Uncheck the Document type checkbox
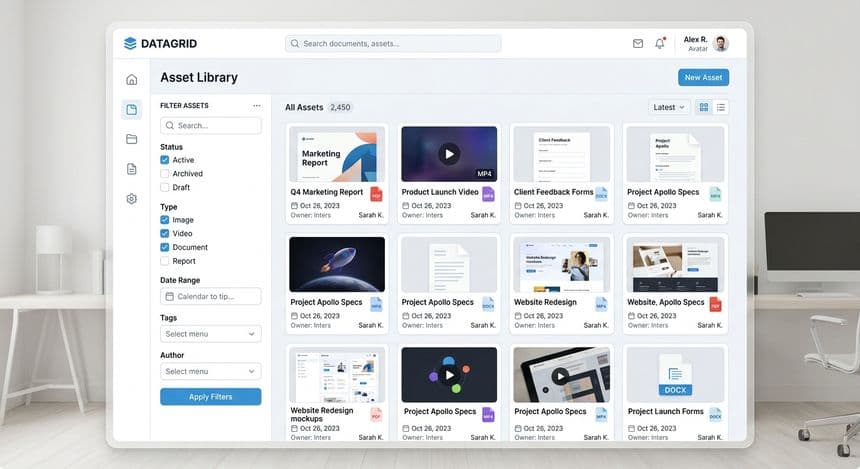 click(165, 247)
